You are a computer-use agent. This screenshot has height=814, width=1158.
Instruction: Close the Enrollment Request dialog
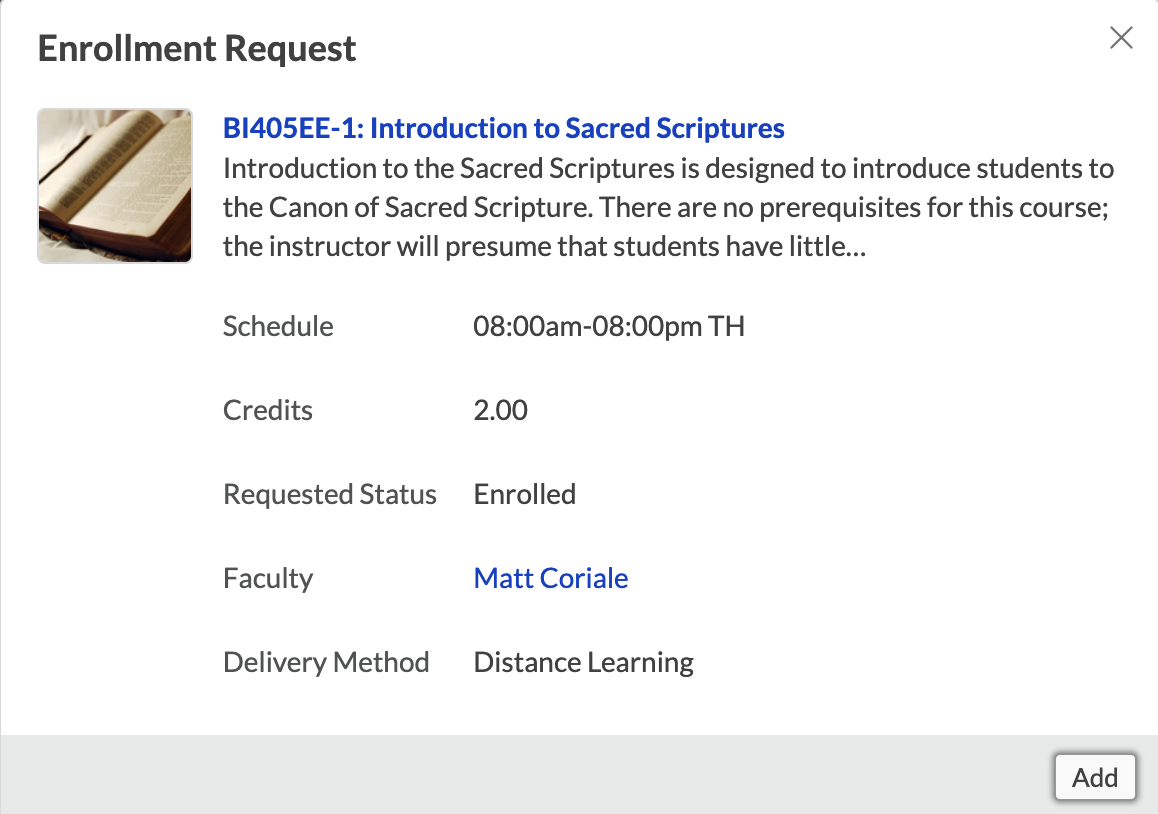coord(1121,38)
